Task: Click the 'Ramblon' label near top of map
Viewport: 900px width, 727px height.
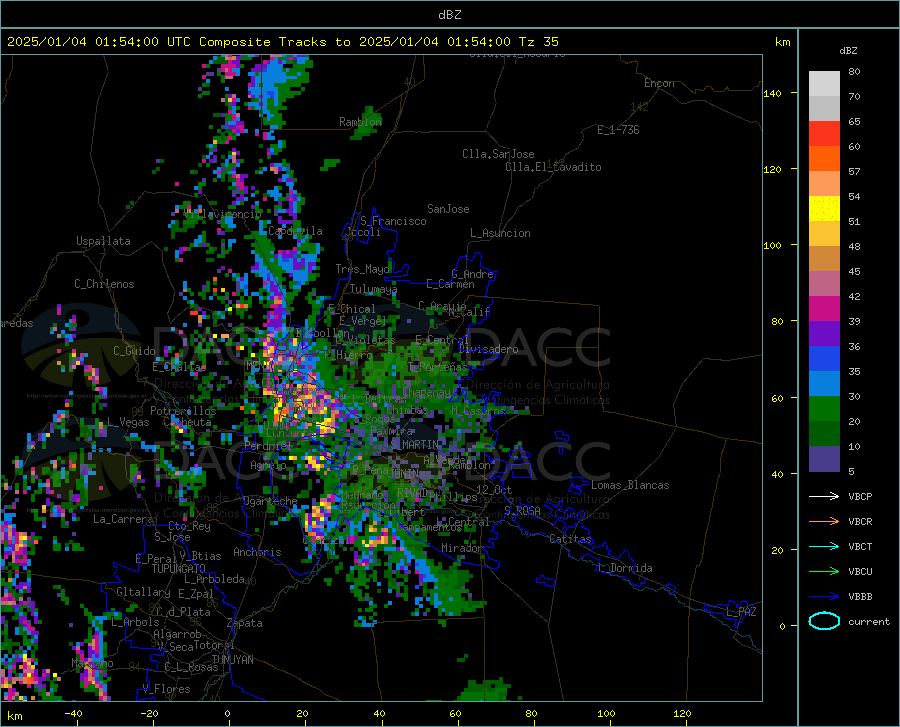Action: [360, 122]
